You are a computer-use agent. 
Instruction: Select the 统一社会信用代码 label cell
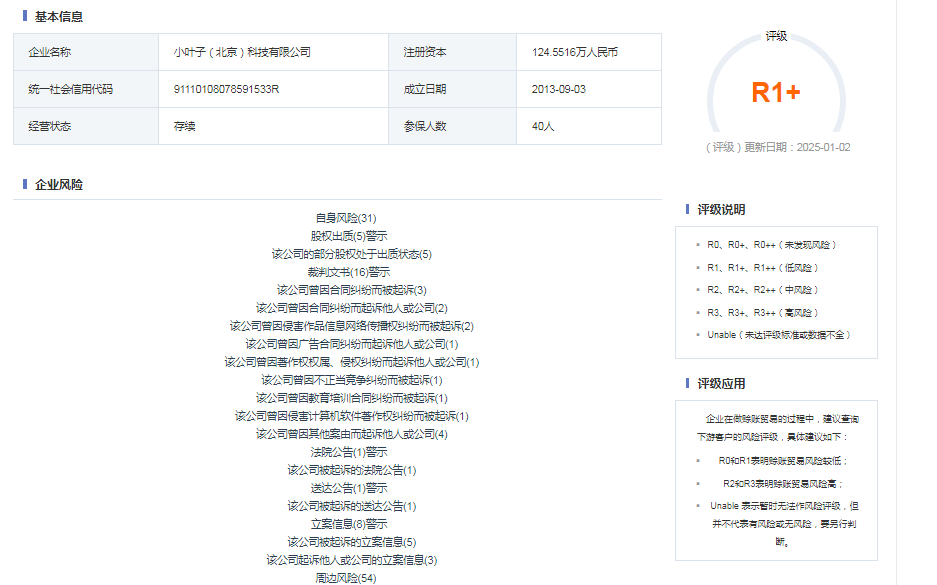pyautogui.click(x=86, y=89)
